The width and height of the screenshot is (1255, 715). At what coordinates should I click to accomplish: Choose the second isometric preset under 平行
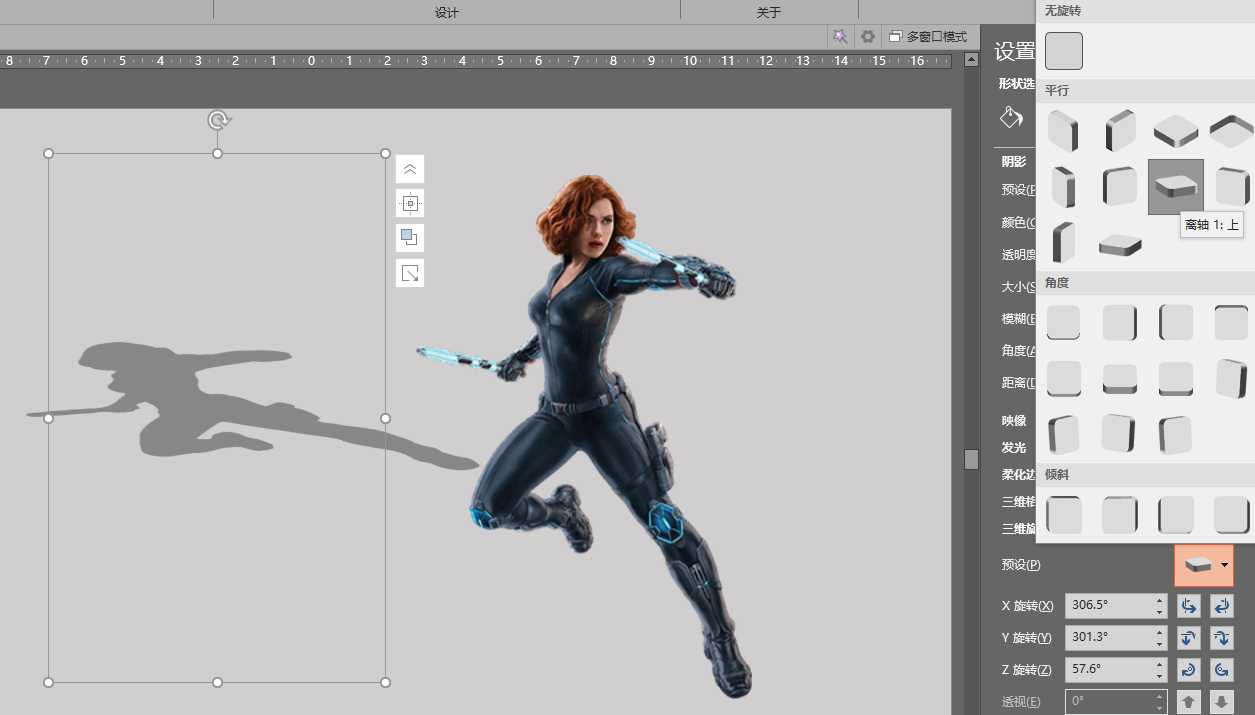tap(1120, 131)
